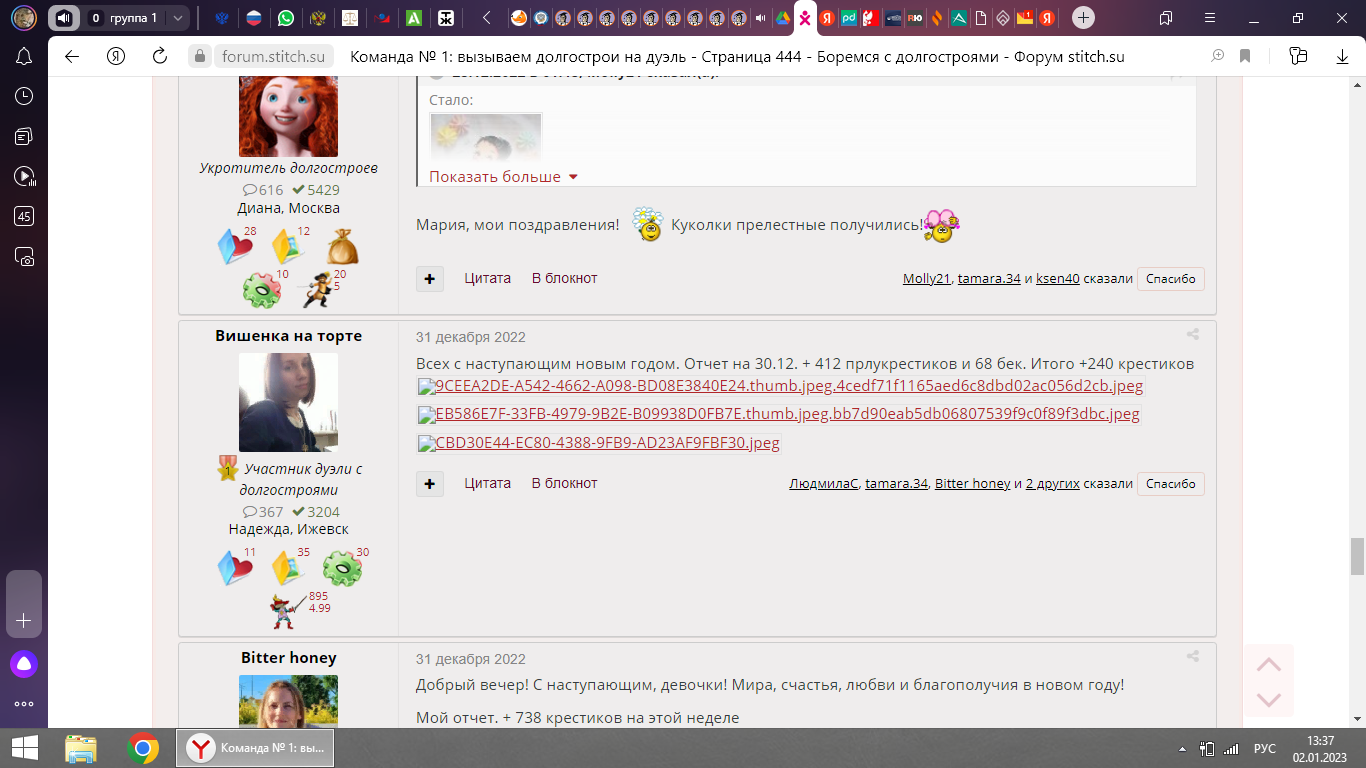Click Спасибо button on Вишенка на торте post

point(1170,484)
